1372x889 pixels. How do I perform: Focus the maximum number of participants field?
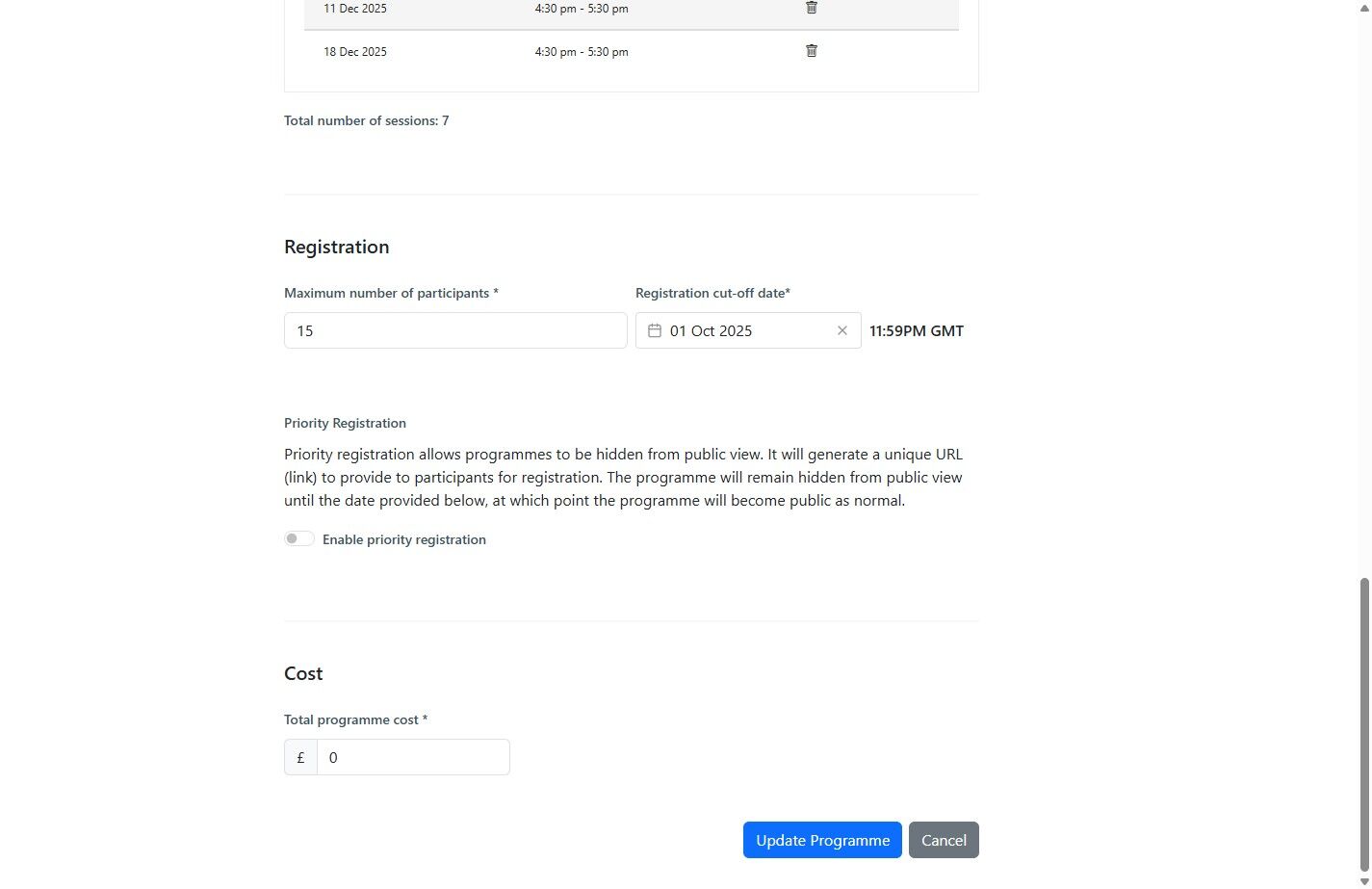(x=455, y=330)
